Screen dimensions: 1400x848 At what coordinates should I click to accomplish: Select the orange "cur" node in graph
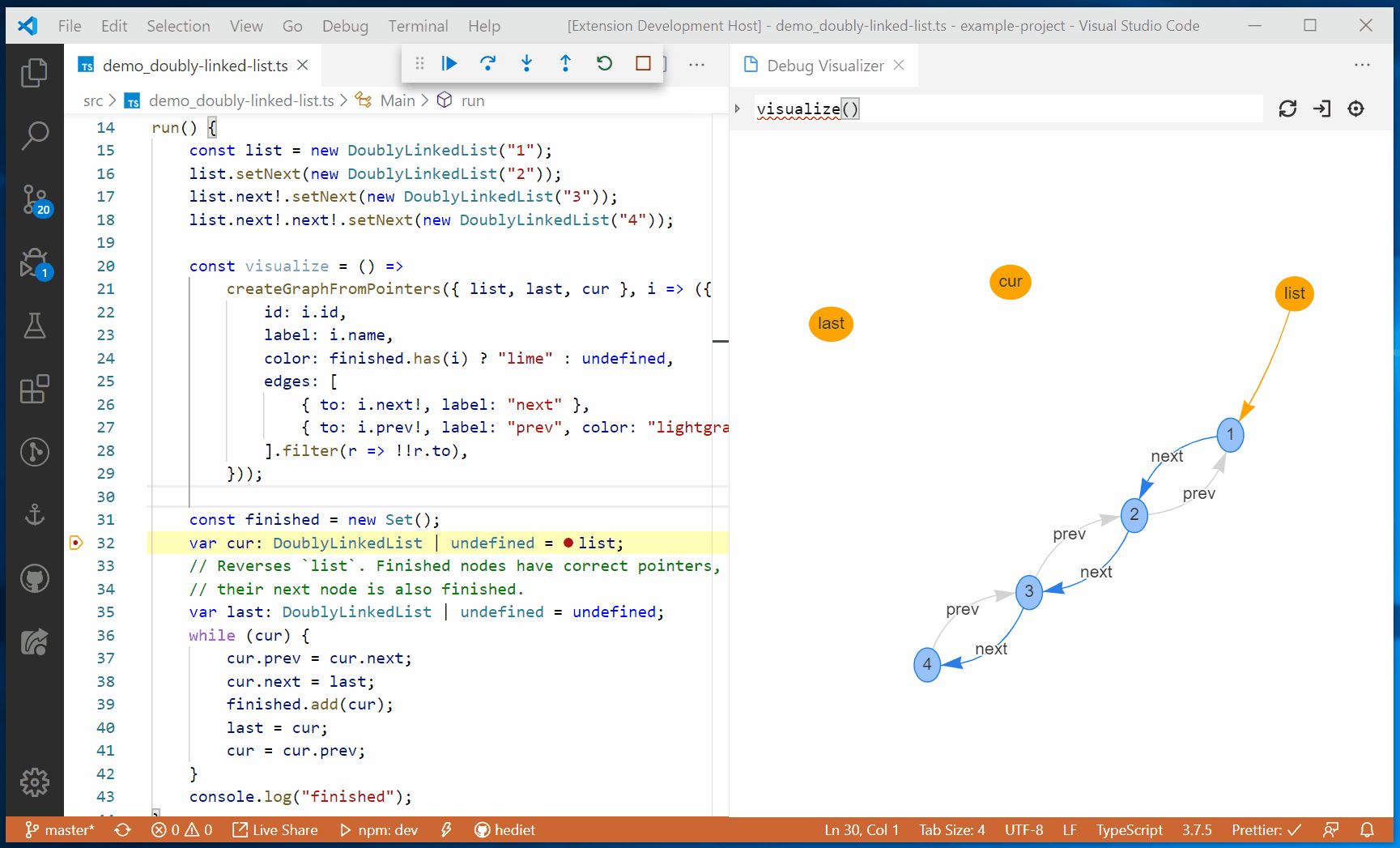tap(1010, 282)
